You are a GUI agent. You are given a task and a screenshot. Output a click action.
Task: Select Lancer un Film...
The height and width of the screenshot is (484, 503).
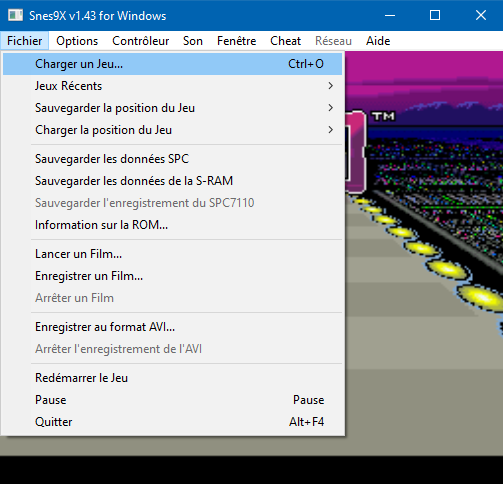click(172, 254)
